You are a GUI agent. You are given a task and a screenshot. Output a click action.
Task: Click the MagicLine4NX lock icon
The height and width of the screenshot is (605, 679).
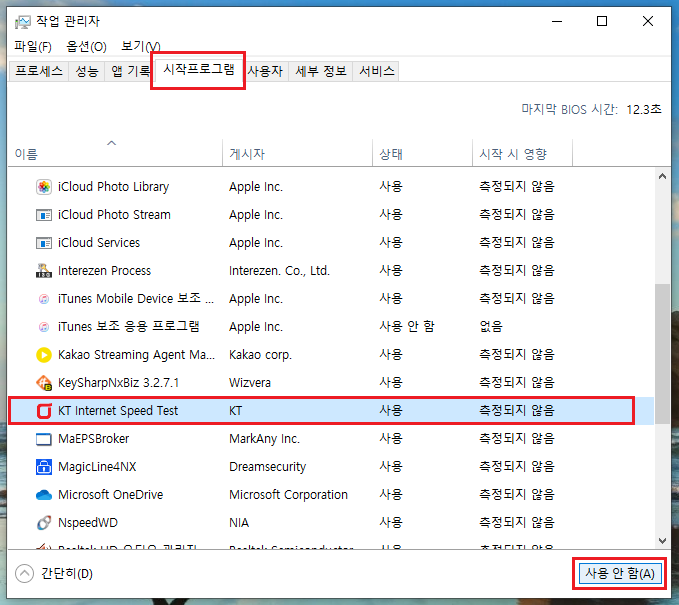tap(44, 467)
